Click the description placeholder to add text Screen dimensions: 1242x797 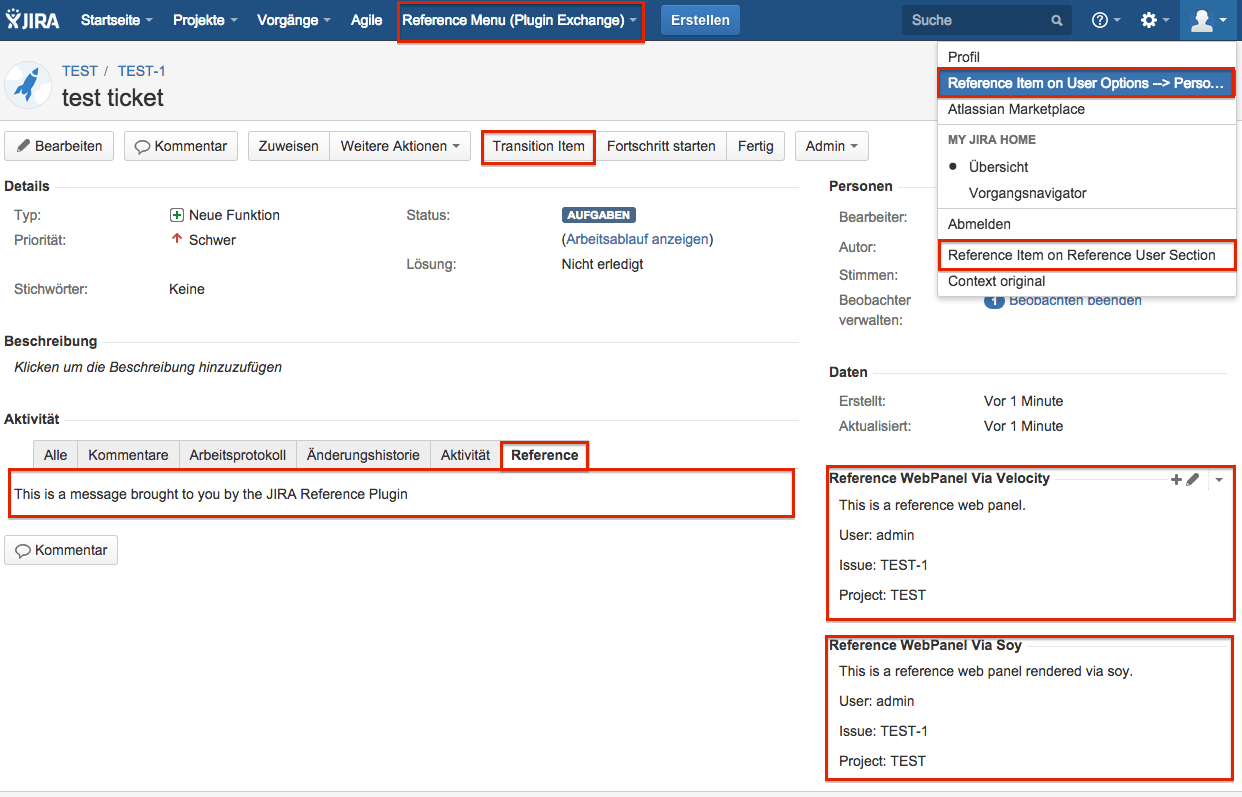pos(148,367)
